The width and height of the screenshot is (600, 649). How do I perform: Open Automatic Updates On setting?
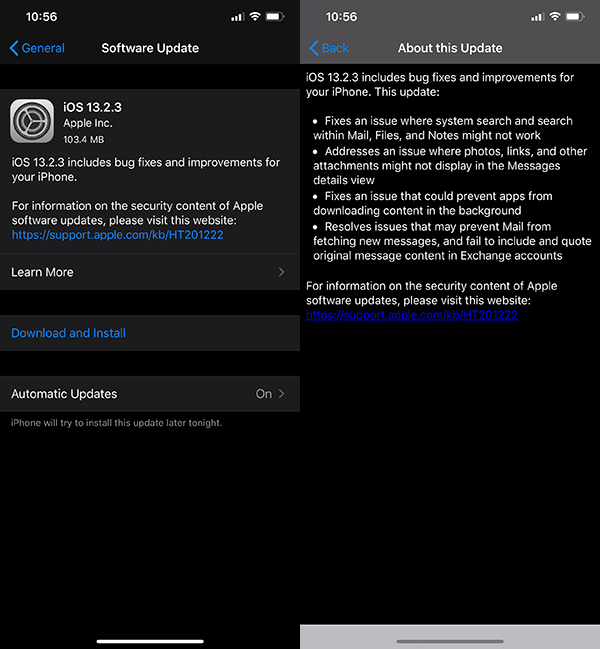tap(150, 394)
